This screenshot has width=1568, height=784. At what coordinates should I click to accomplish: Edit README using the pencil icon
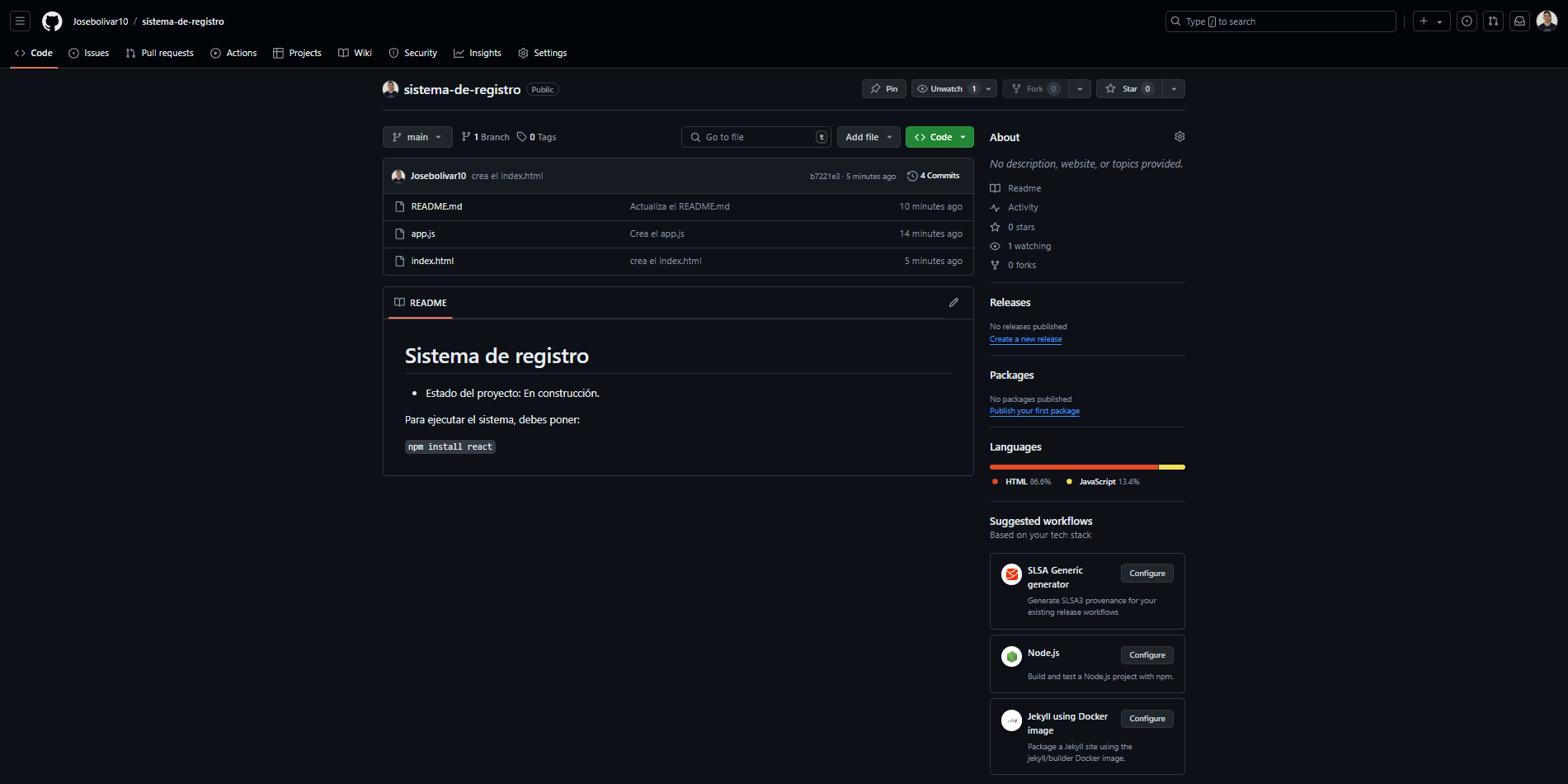954,303
